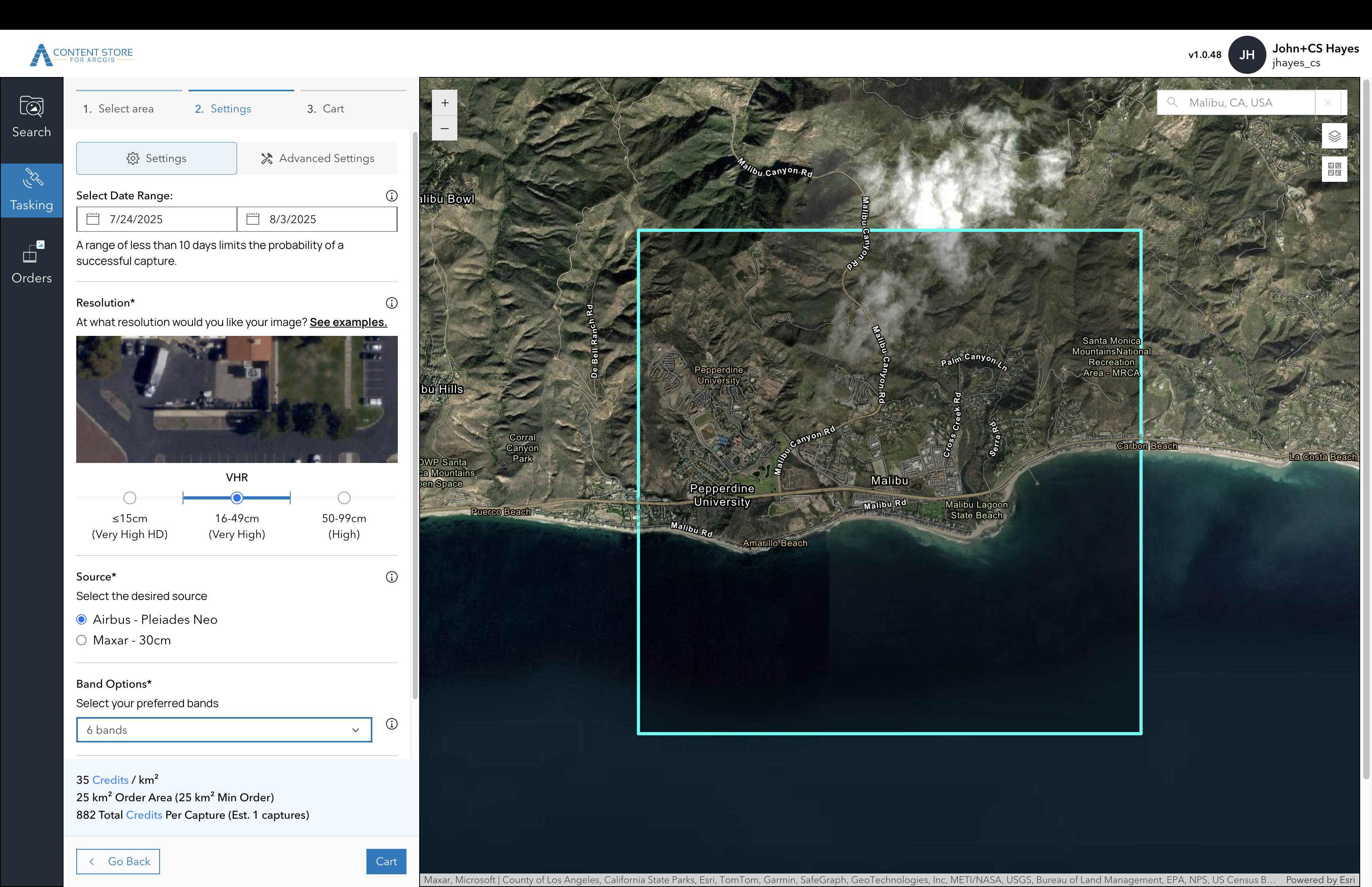Screen dimensions: 1372x887
Task: Click the Cart button
Action: [x=386, y=861]
